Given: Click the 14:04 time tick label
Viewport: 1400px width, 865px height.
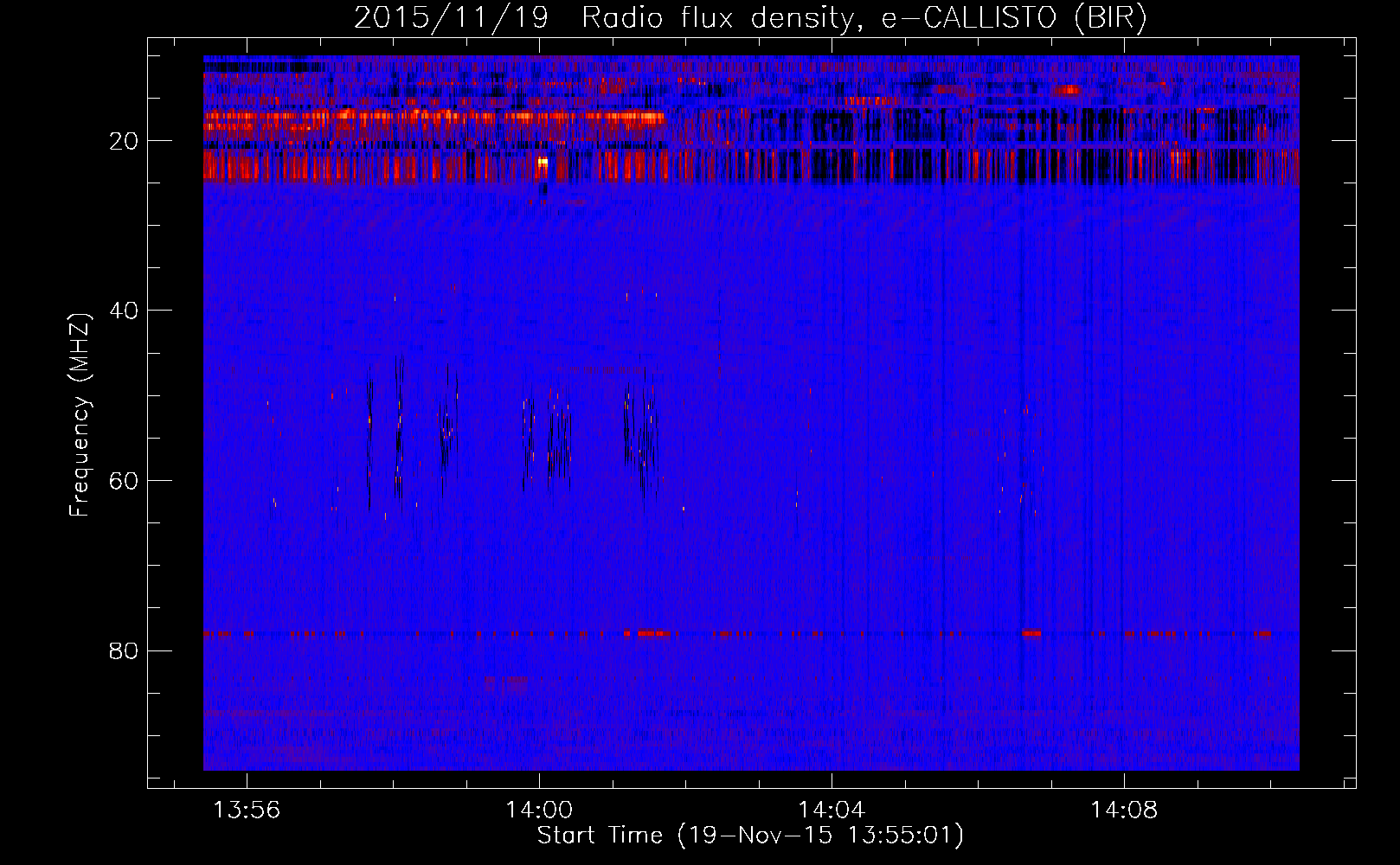Looking at the screenshot, I should [832, 811].
